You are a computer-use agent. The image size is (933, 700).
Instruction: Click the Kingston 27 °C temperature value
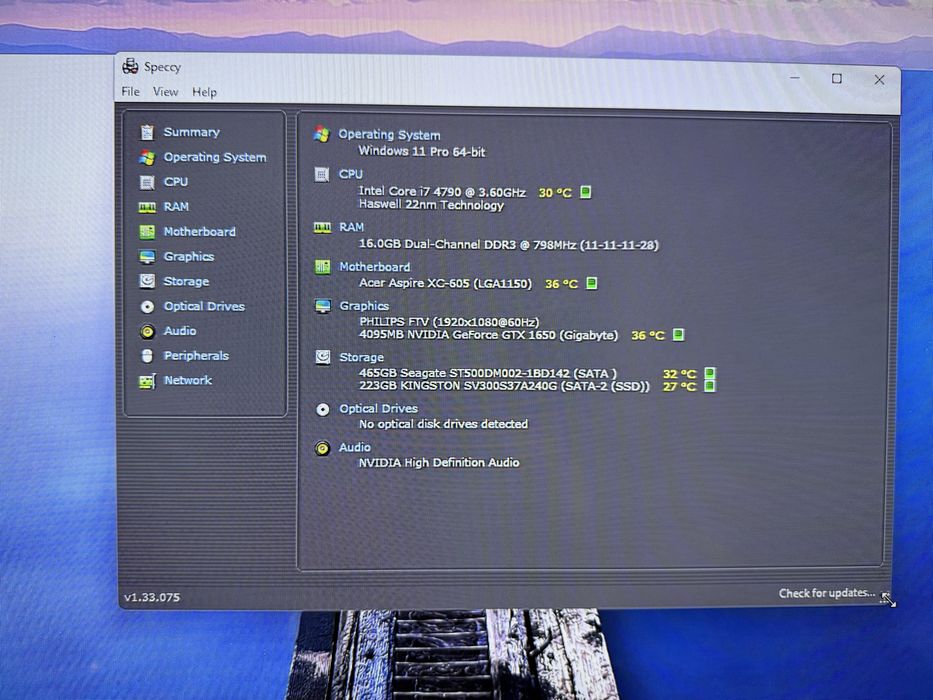point(680,386)
